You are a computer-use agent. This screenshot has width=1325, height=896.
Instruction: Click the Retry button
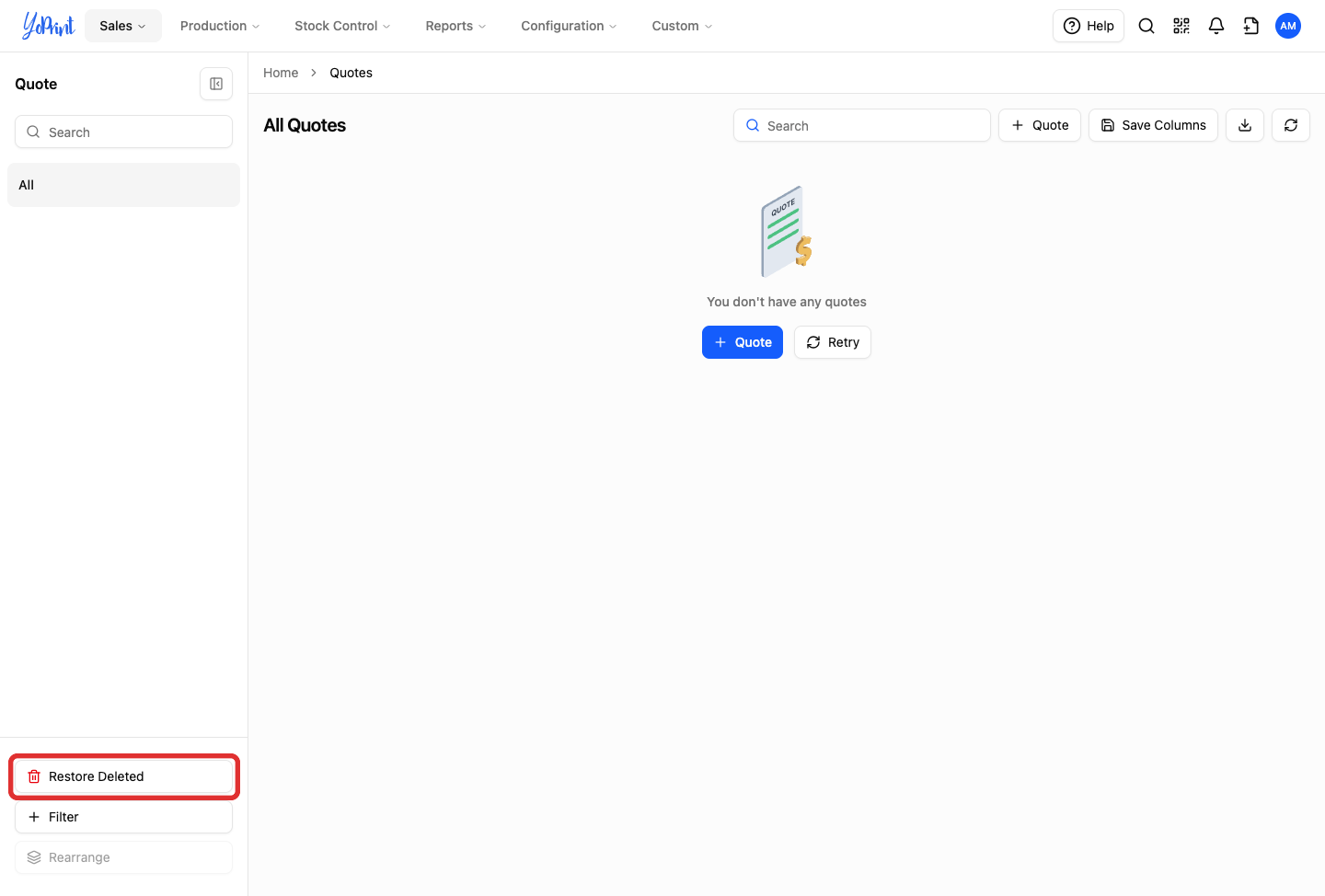tap(833, 342)
